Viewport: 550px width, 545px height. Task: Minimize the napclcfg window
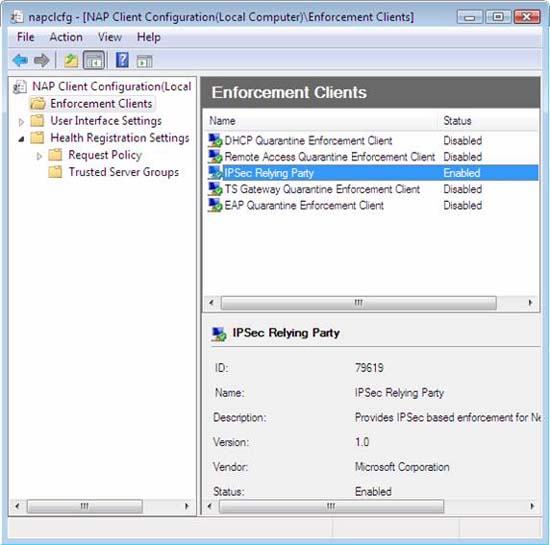[469, 17]
